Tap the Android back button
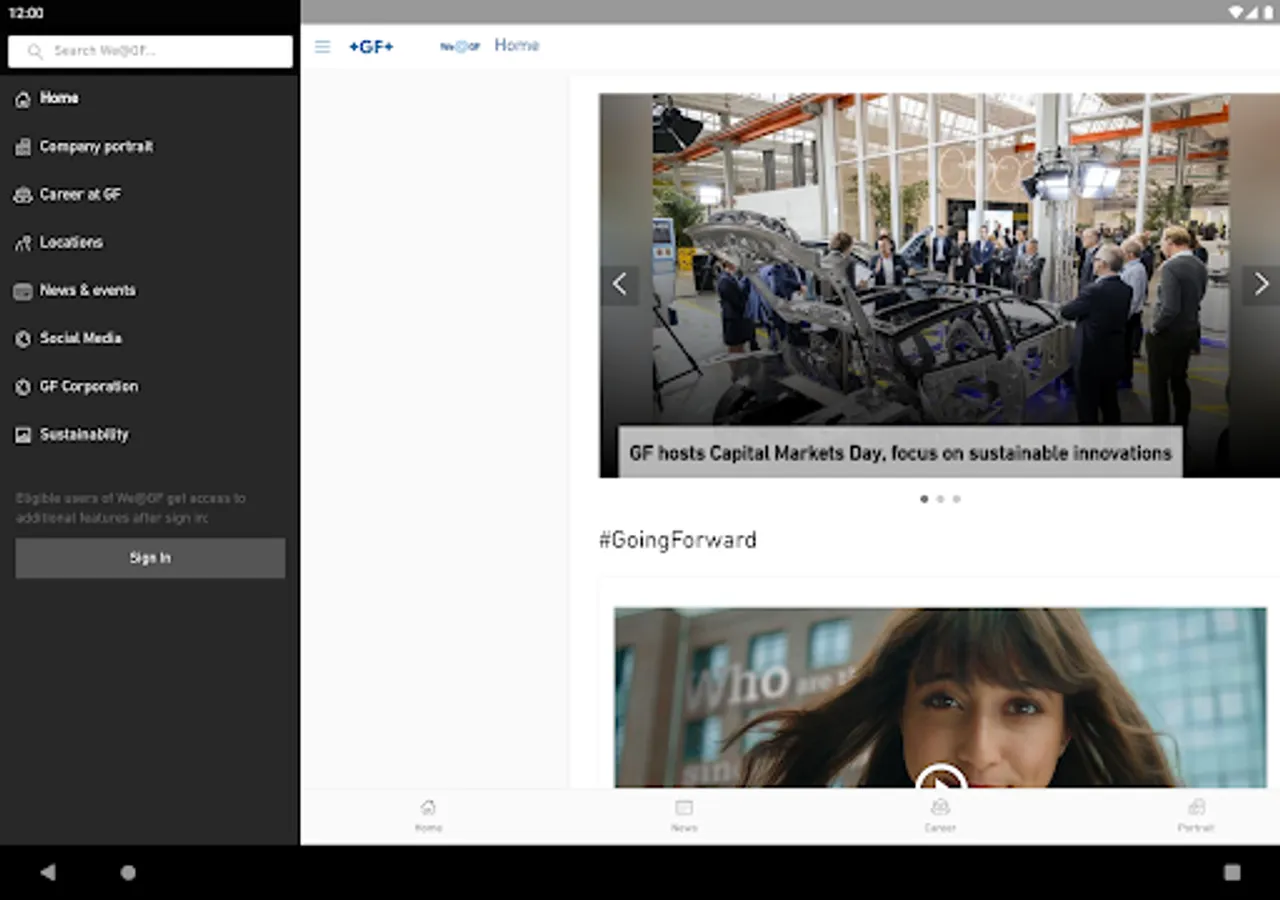Viewport: 1280px width, 900px height. point(48,872)
